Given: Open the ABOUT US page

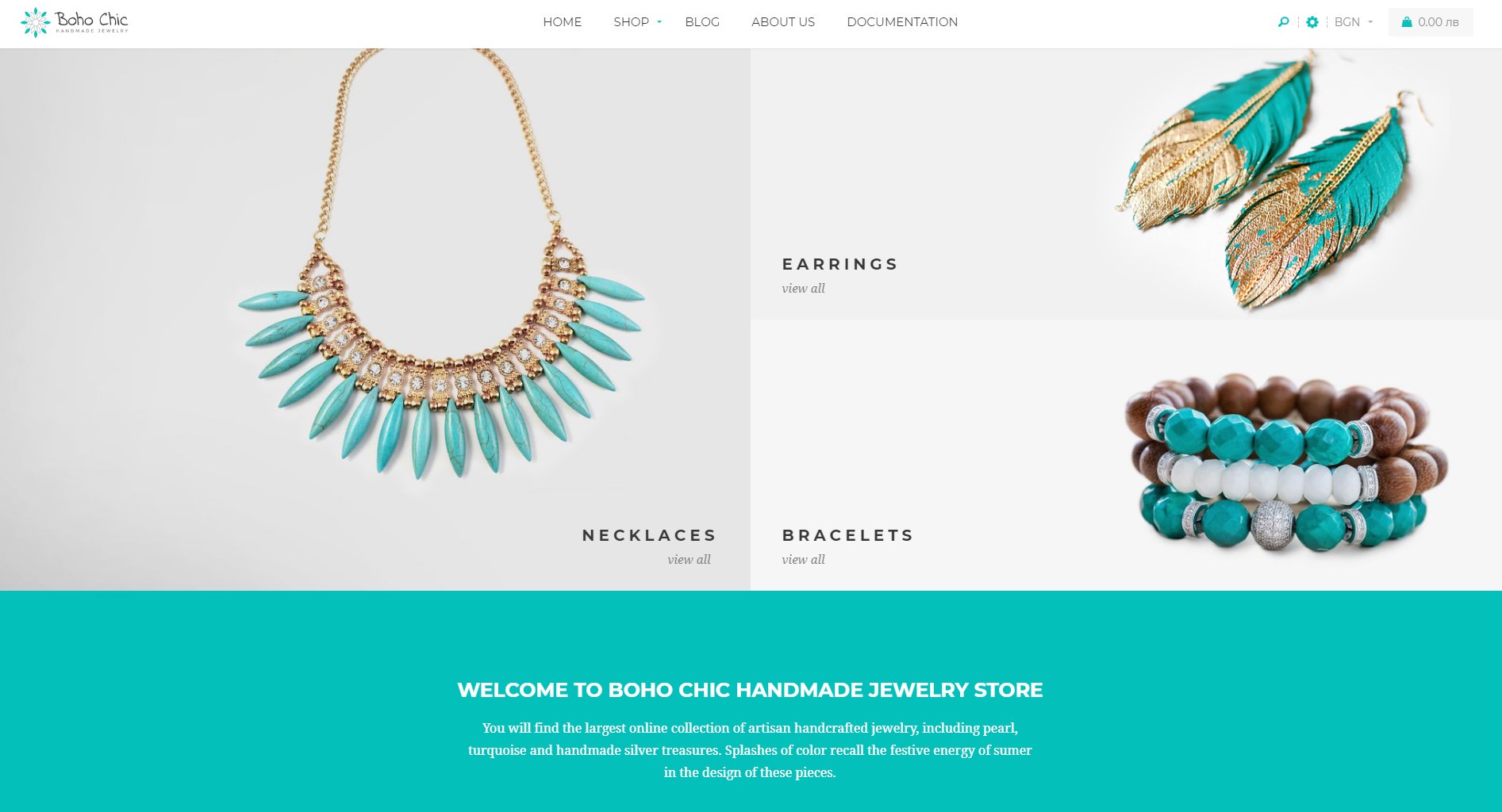Looking at the screenshot, I should point(783,22).
